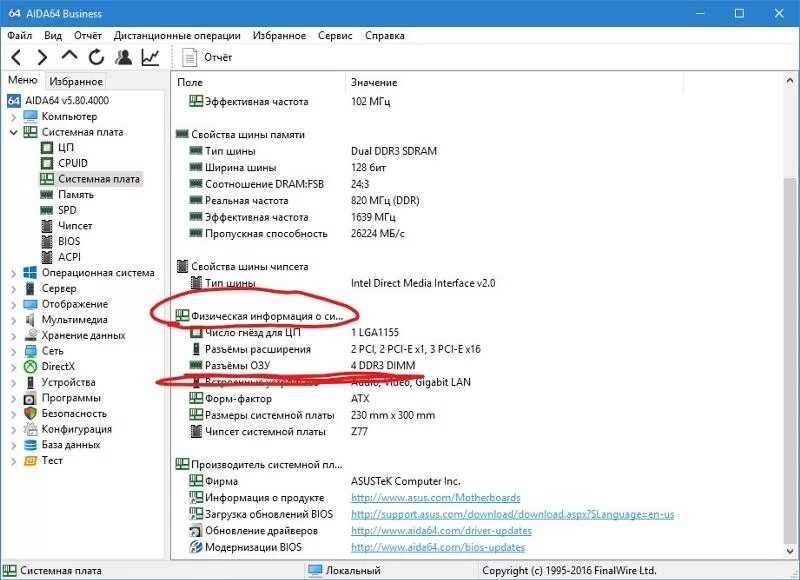Select the Форм-фактор ATX row
Image resolution: width=800 pixels, height=580 pixels.
279,398
